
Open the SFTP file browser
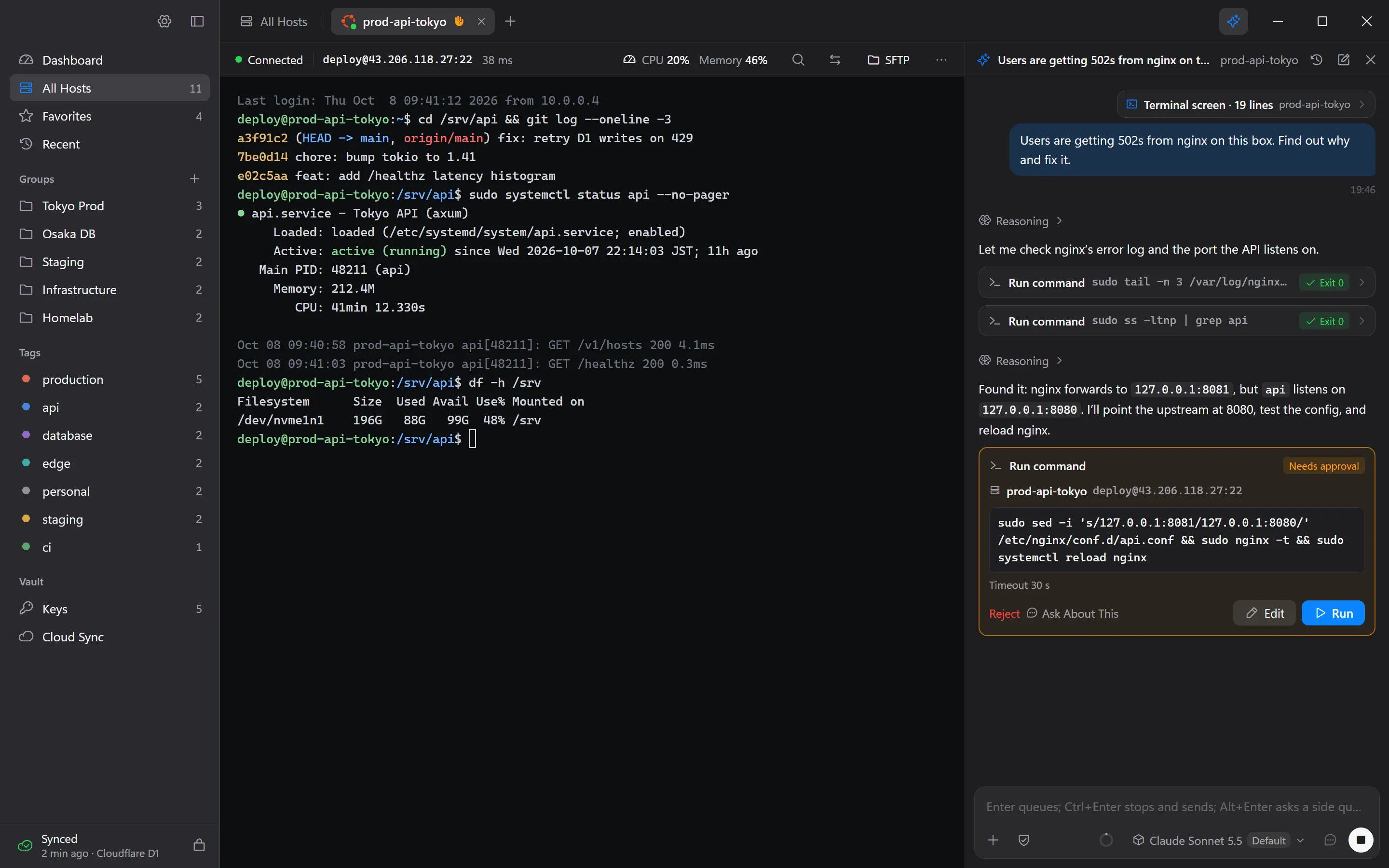coord(888,60)
